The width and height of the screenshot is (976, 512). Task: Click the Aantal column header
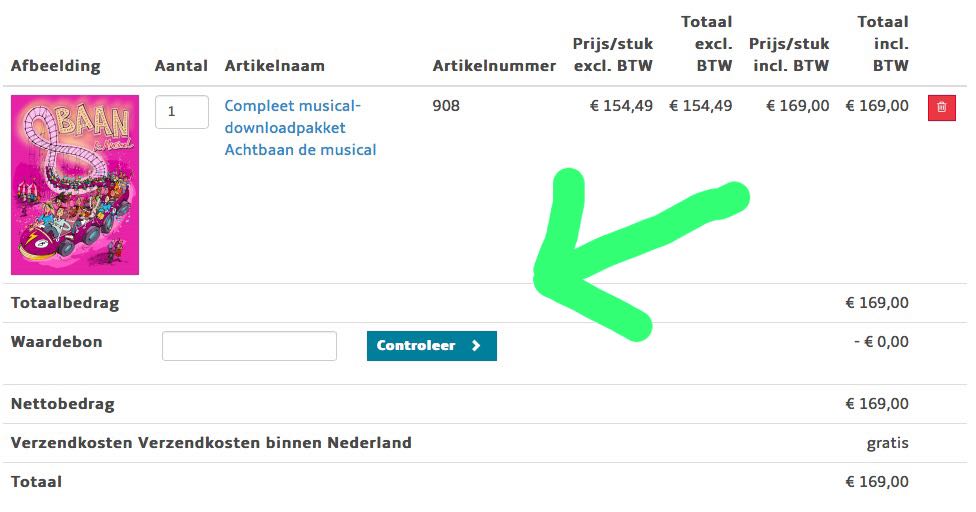[181, 66]
